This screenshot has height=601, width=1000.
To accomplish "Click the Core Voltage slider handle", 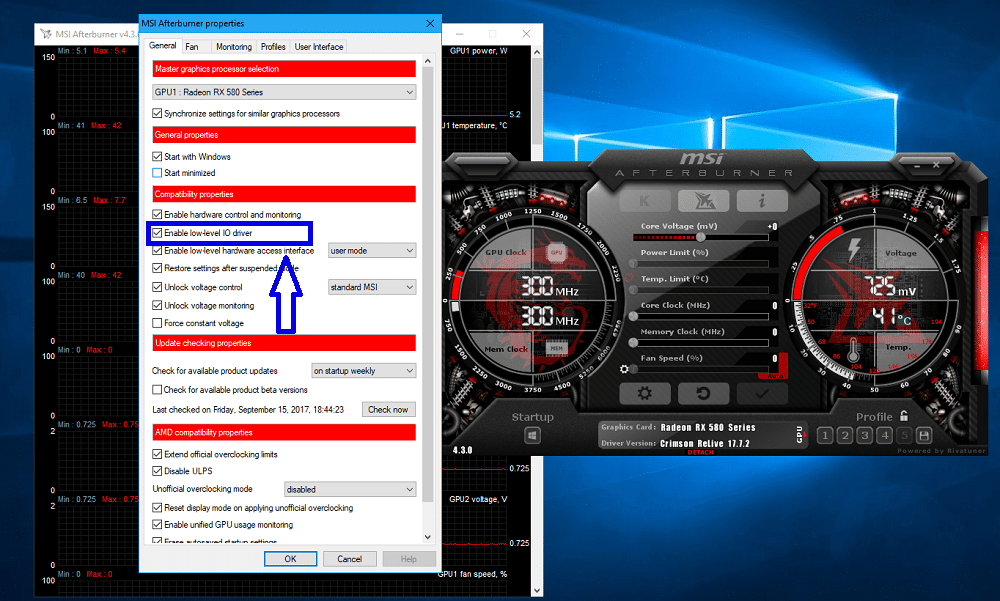I will point(701,237).
